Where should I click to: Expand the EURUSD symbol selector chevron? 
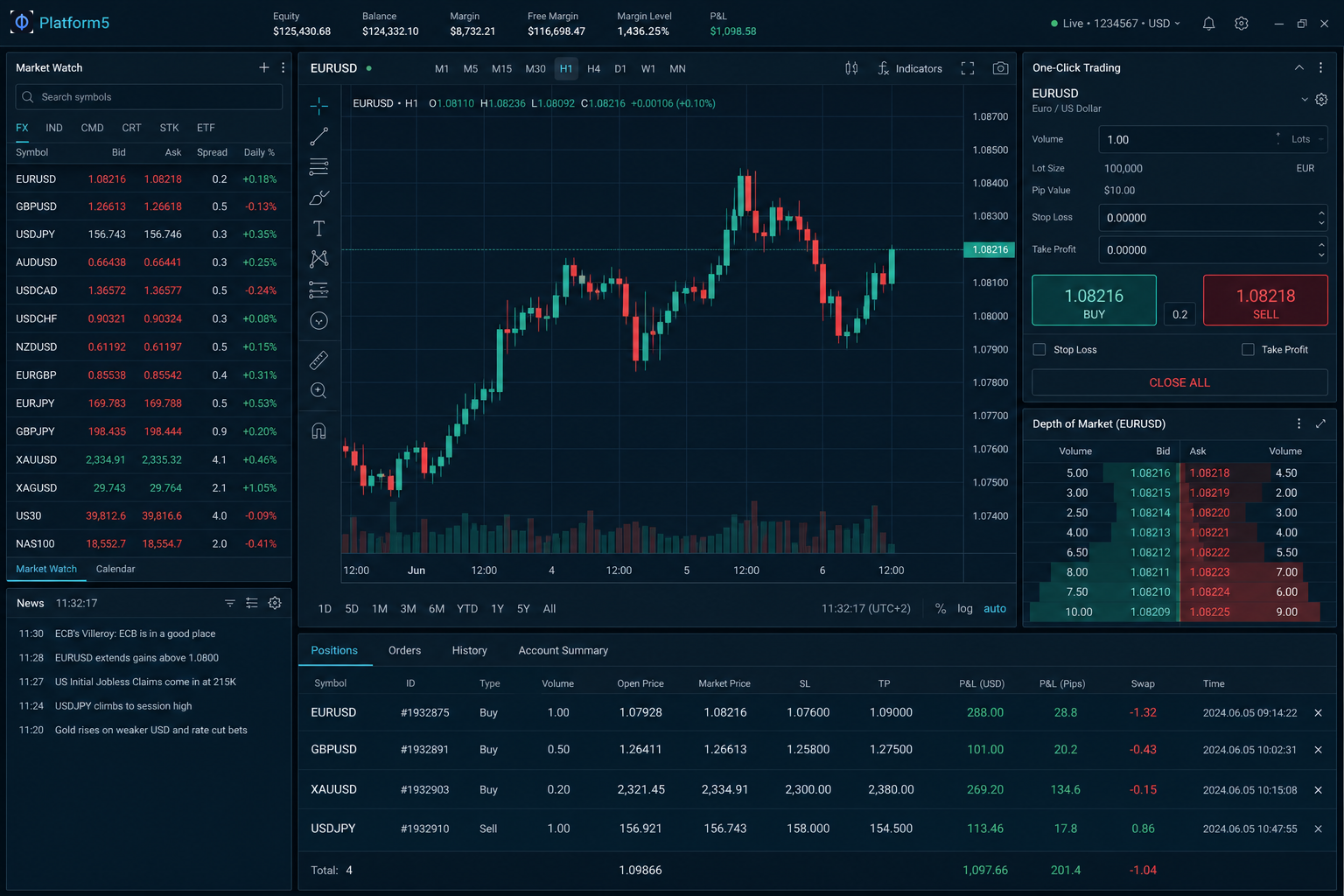[1304, 100]
